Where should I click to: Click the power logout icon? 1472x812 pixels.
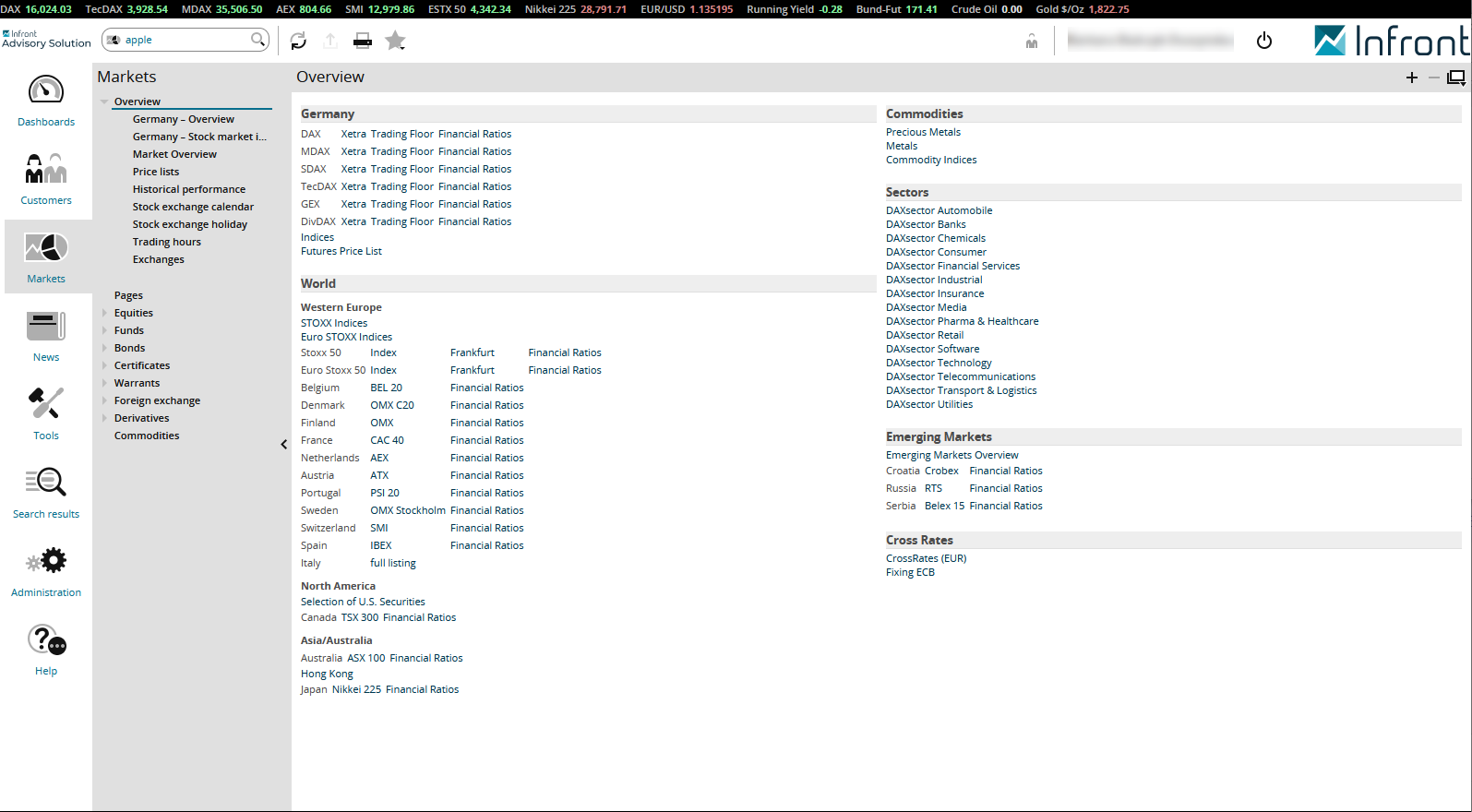pyautogui.click(x=1264, y=41)
